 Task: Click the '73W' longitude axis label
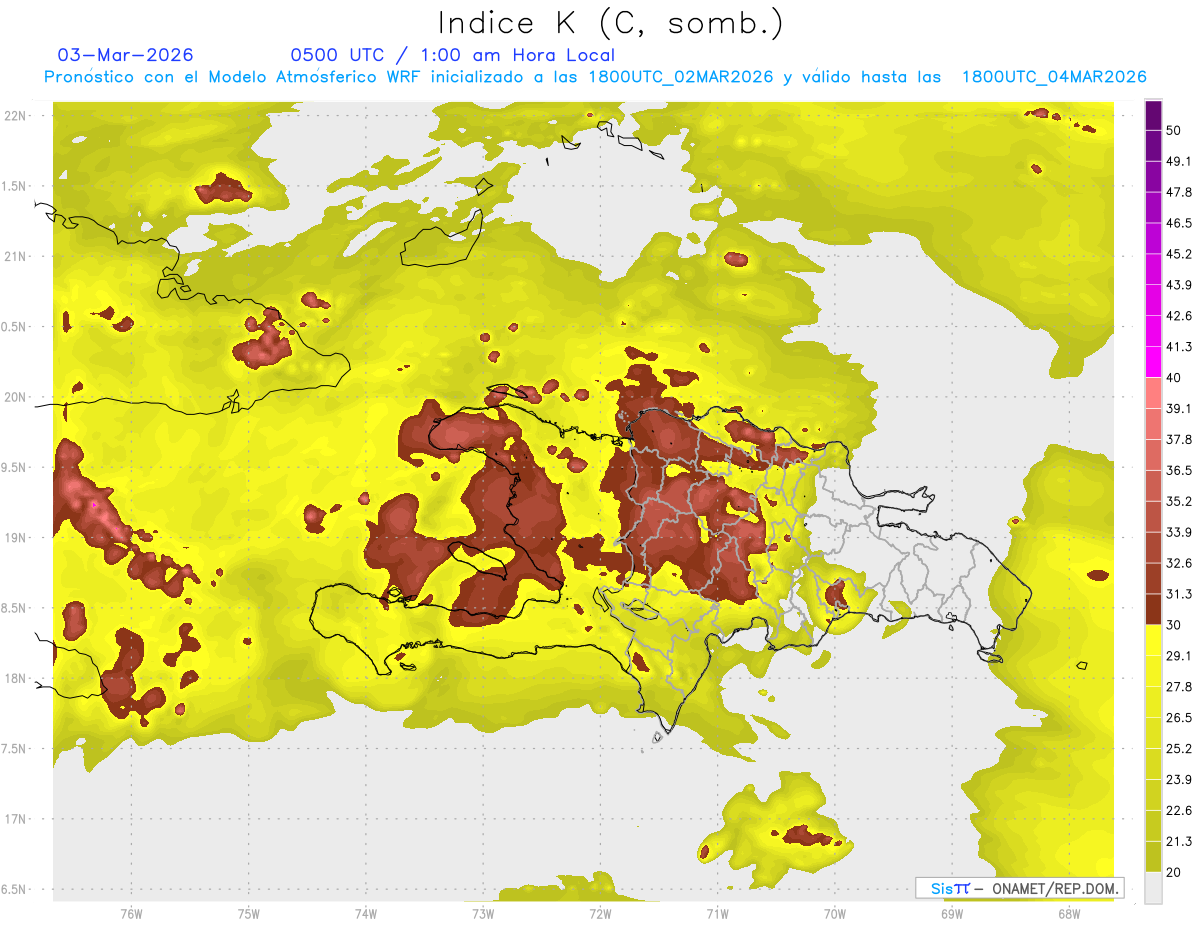(483, 913)
